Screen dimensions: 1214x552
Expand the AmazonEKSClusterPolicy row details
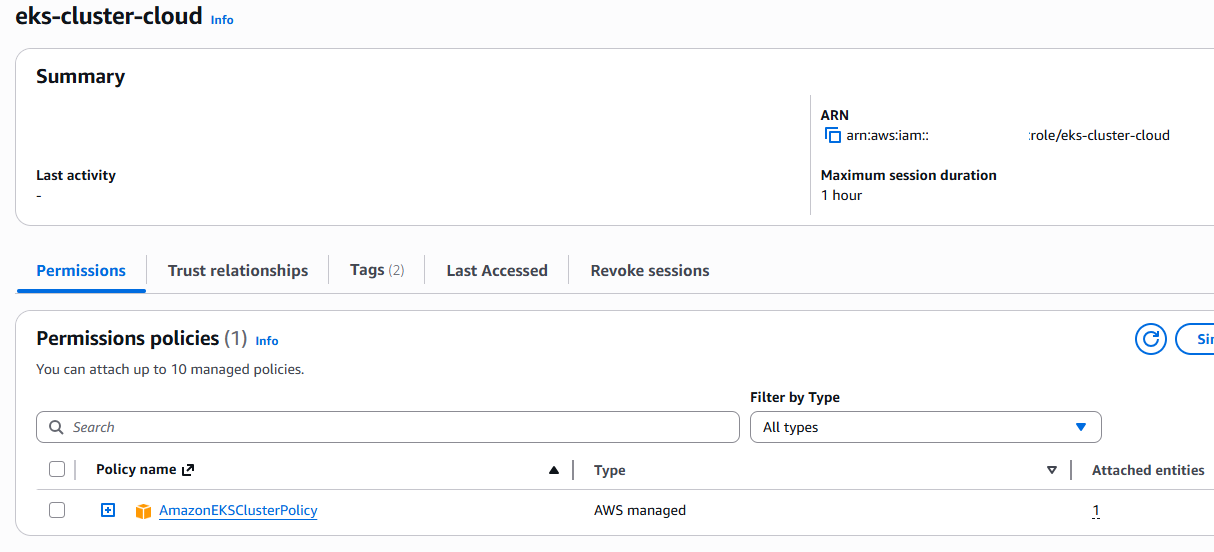108,510
